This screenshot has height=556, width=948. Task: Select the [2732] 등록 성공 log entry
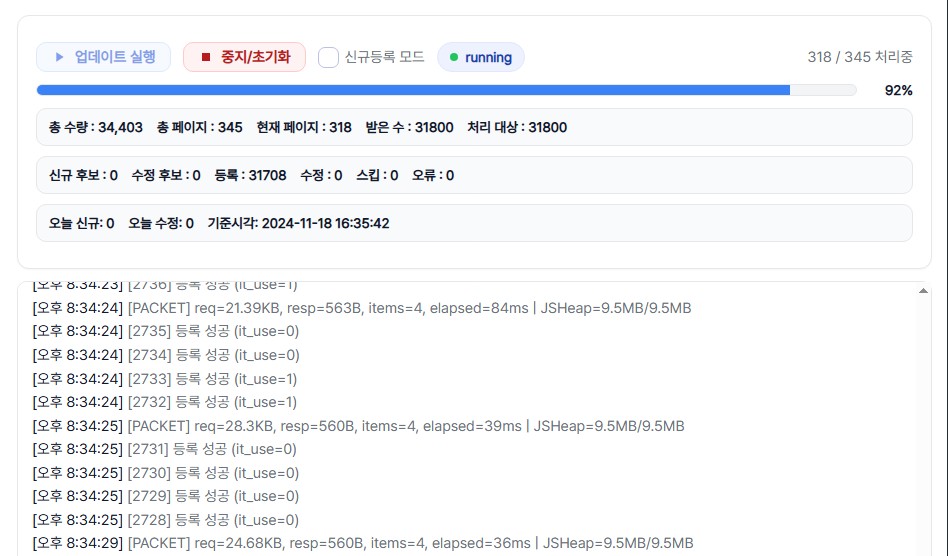165,402
